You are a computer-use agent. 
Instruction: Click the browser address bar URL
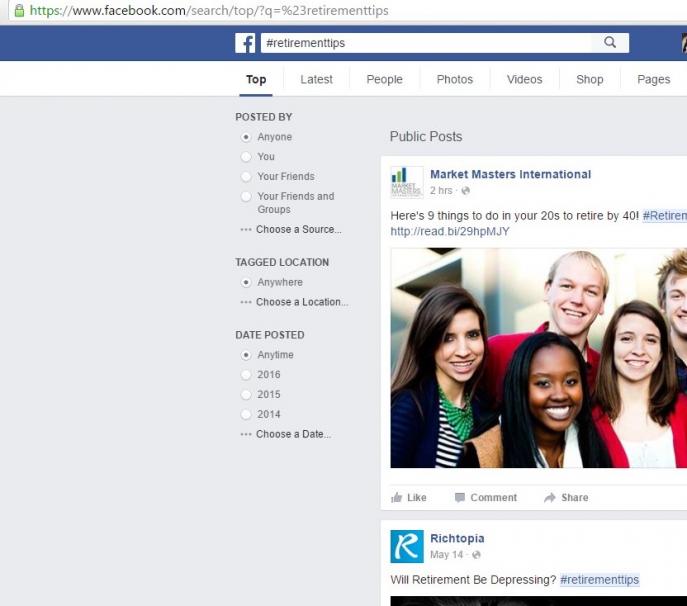point(209,11)
